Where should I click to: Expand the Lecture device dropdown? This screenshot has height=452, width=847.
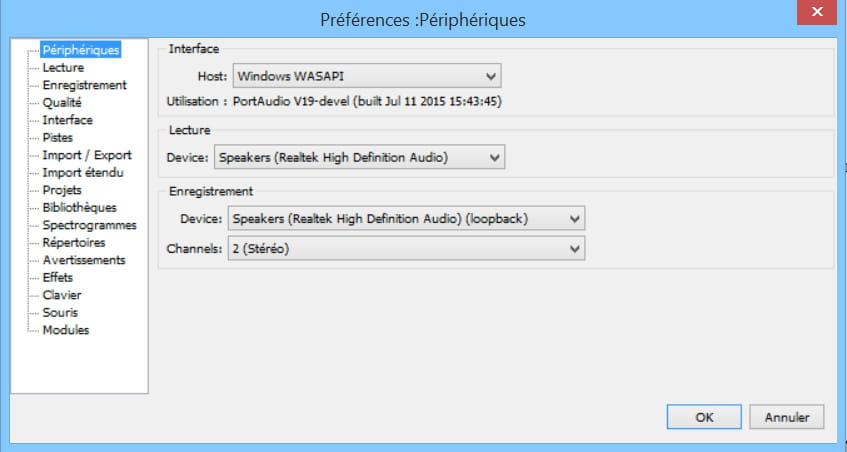(359, 157)
